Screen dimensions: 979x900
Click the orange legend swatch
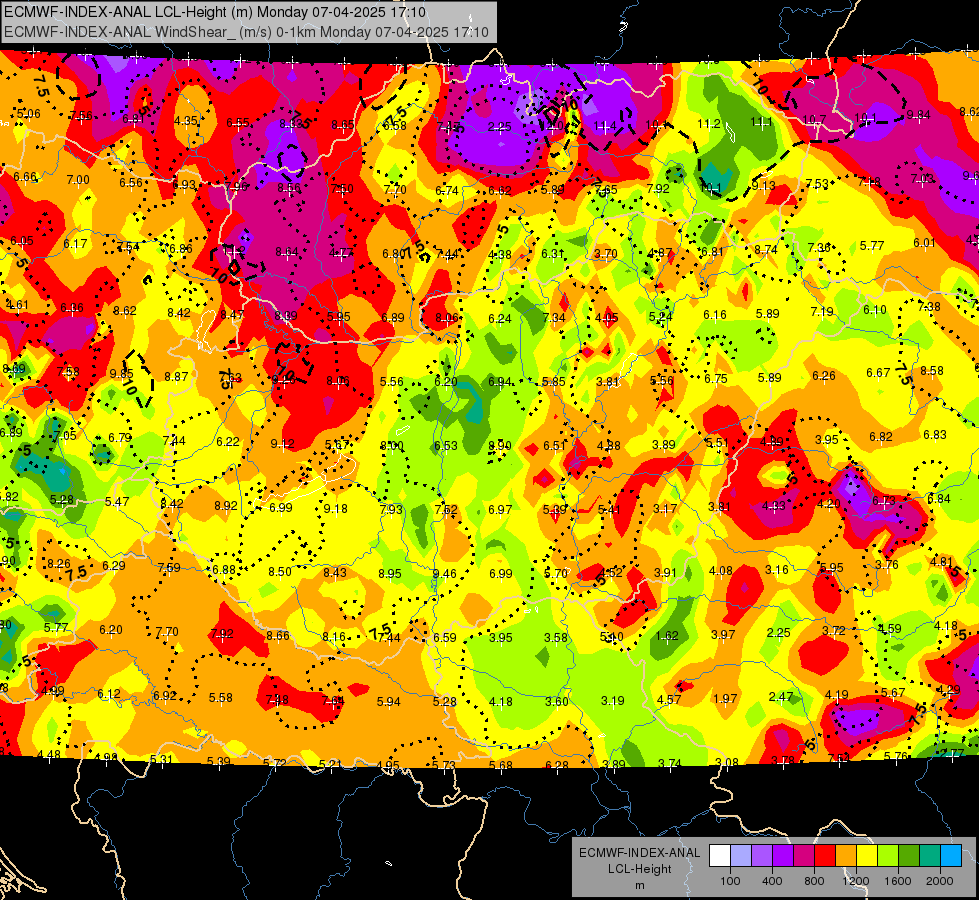click(x=845, y=856)
